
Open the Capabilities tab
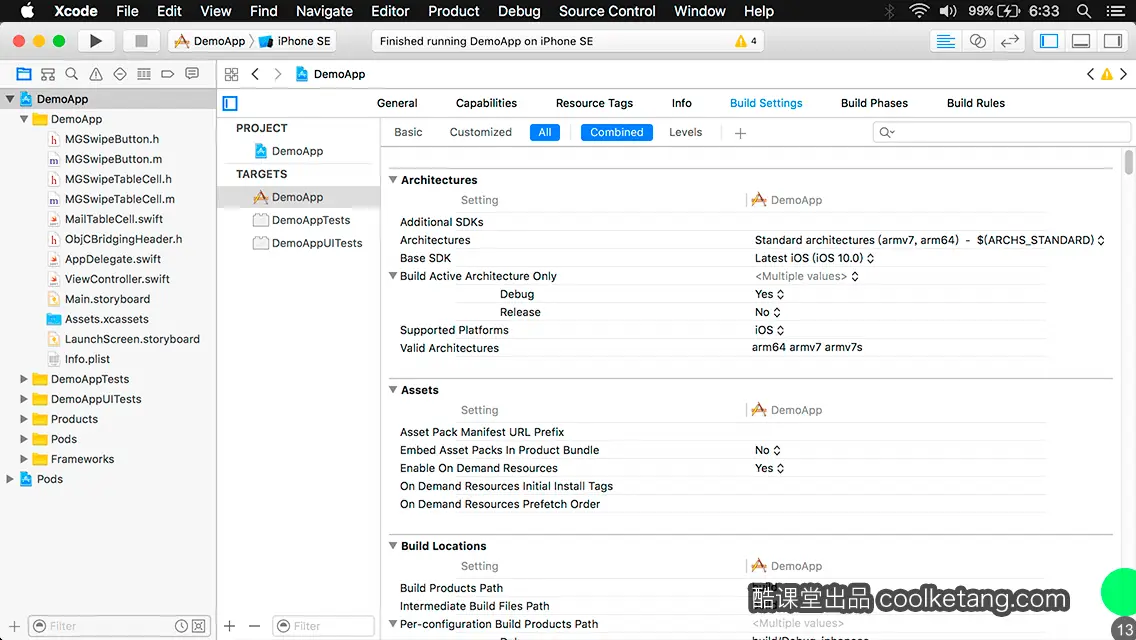(x=486, y=103)
